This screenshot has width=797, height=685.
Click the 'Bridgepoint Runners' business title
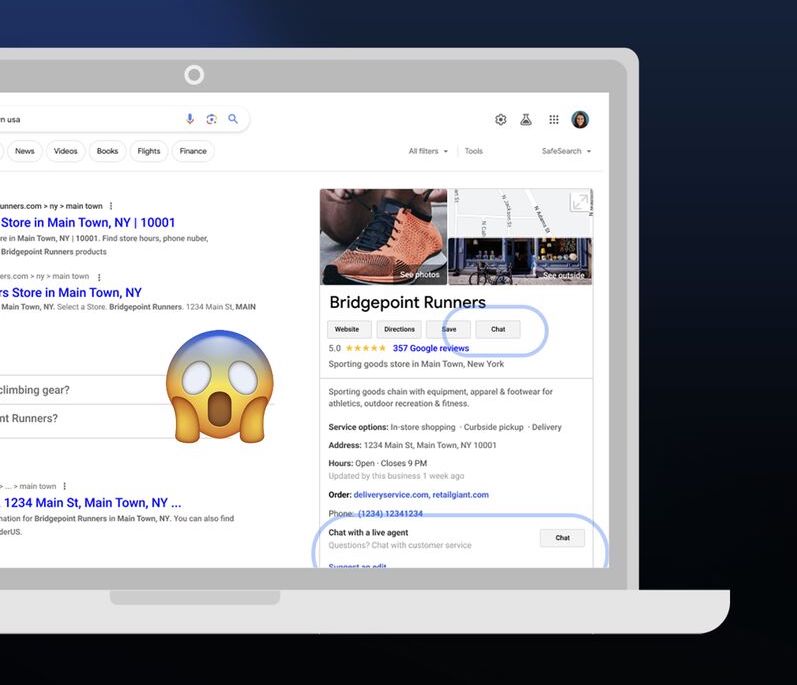(408, 302)
